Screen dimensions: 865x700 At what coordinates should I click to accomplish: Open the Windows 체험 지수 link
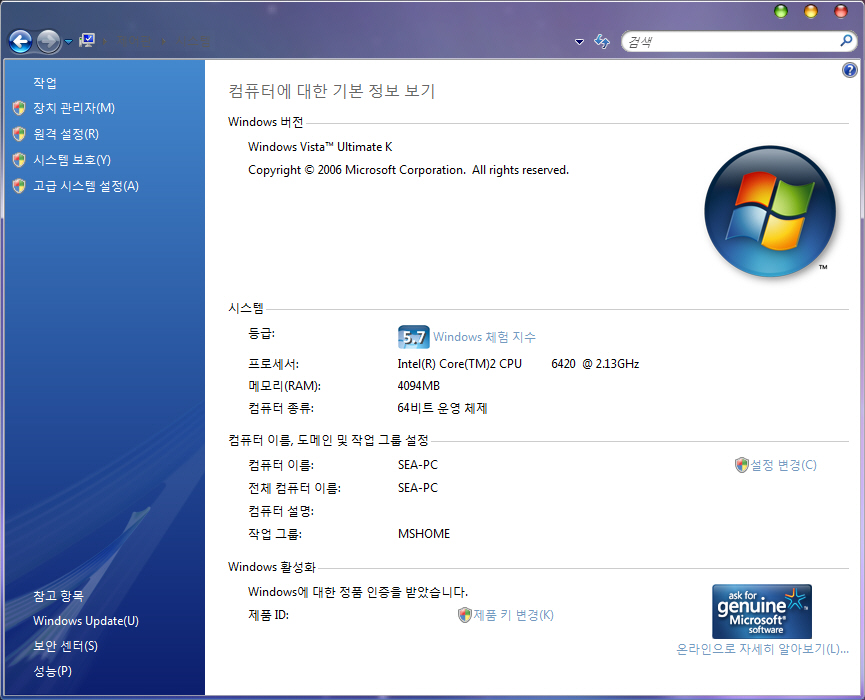484,337
